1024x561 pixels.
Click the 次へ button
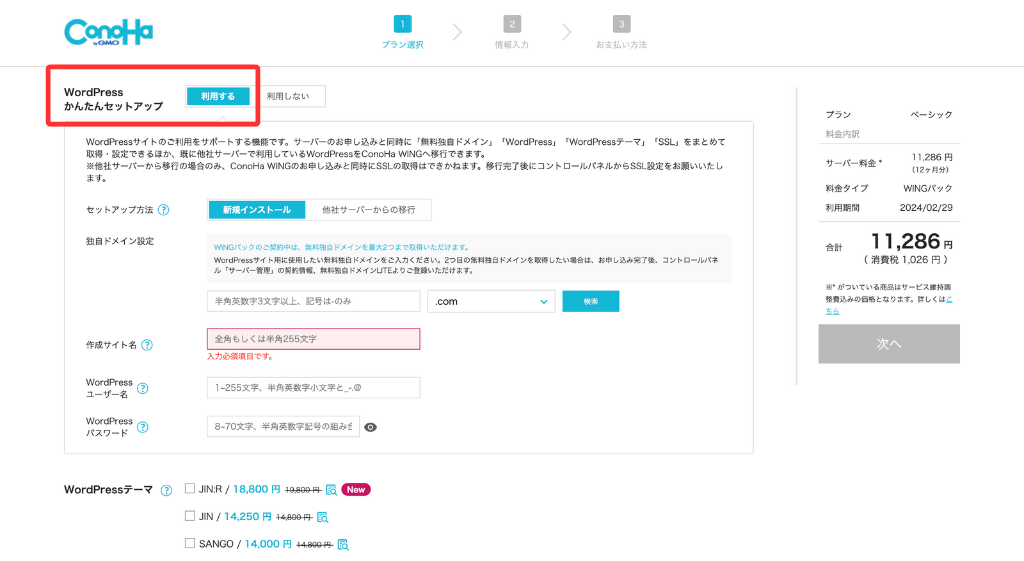click(889, 344)
